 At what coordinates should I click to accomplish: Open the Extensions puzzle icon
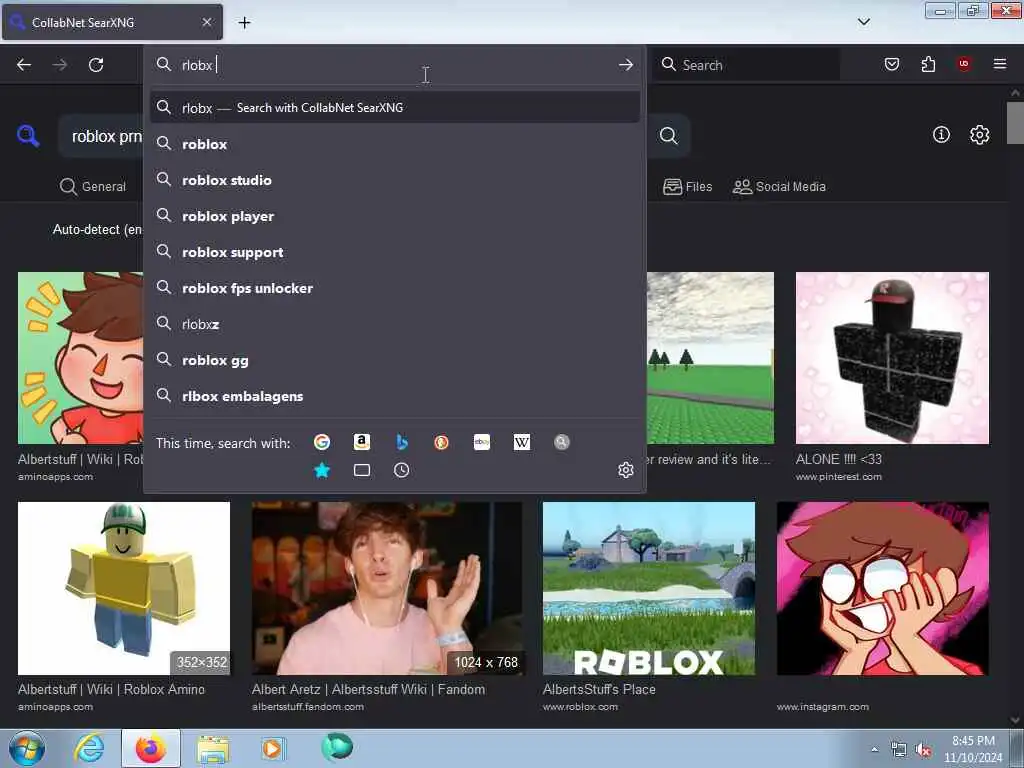tap(928, 64)
